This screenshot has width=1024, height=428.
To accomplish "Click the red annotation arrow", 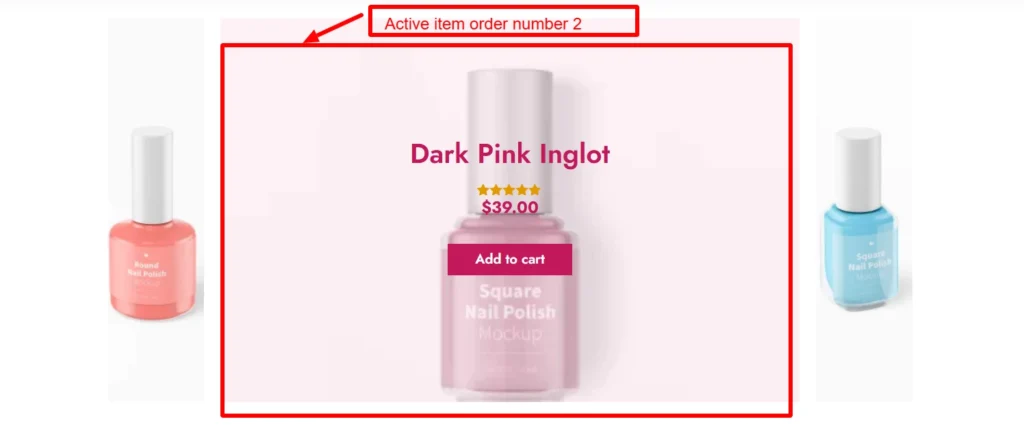I will pos(333,29).
